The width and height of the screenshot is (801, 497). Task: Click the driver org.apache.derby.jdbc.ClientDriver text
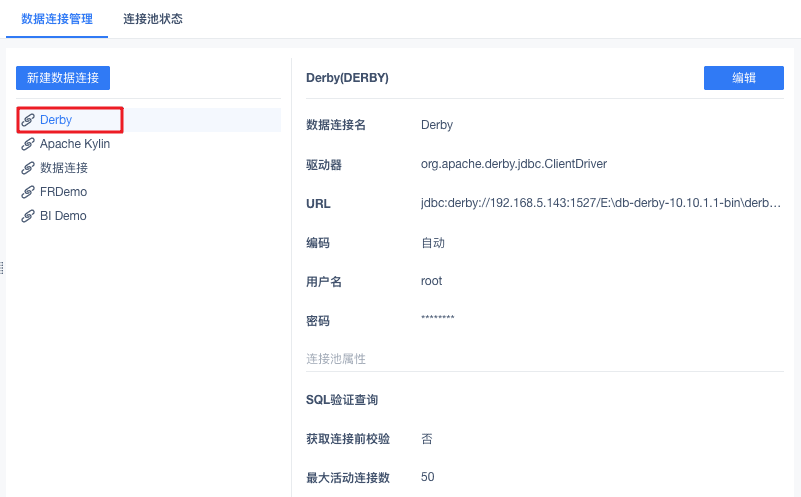click(514, 164)
